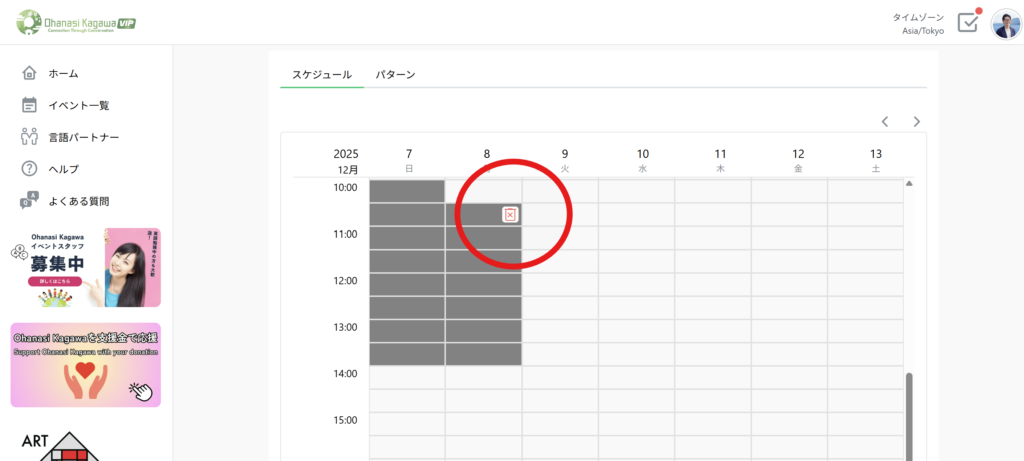Go to previous week with left chevron
Viewport: 1024px width, 461px height.
tap(885, 122)
